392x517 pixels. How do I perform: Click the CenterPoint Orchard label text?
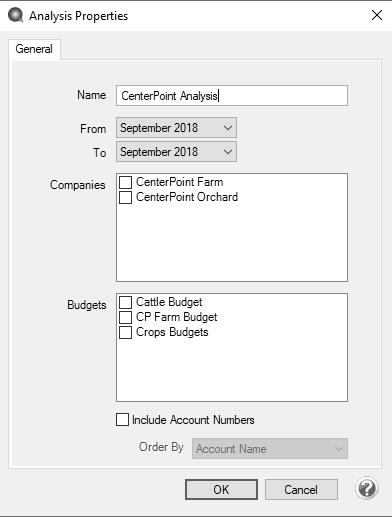click(187, 197)
